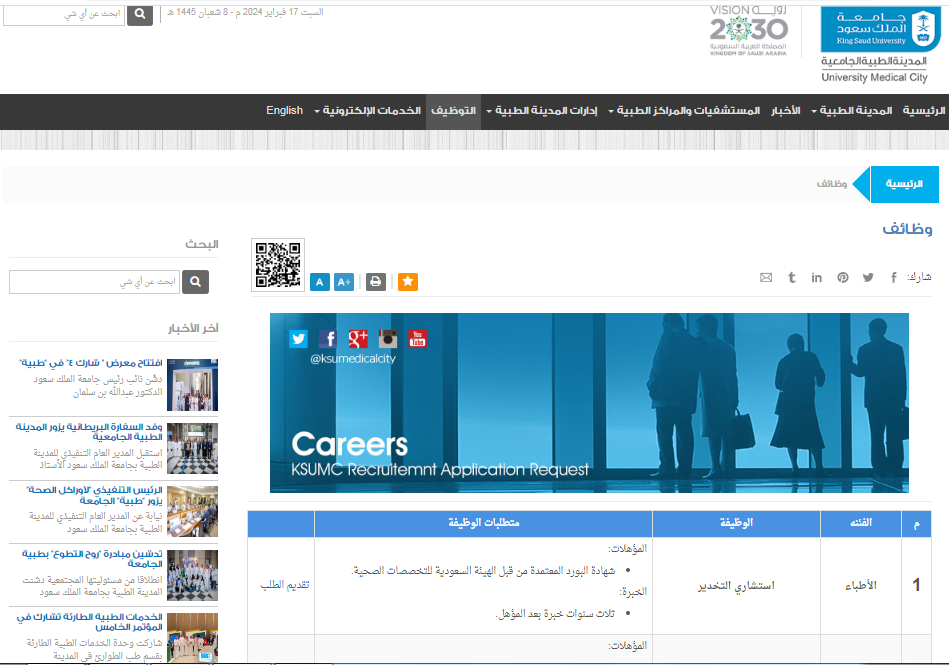Click the sidebar search magnifier button
The image size is (949, 665).
tap(195, 282)
